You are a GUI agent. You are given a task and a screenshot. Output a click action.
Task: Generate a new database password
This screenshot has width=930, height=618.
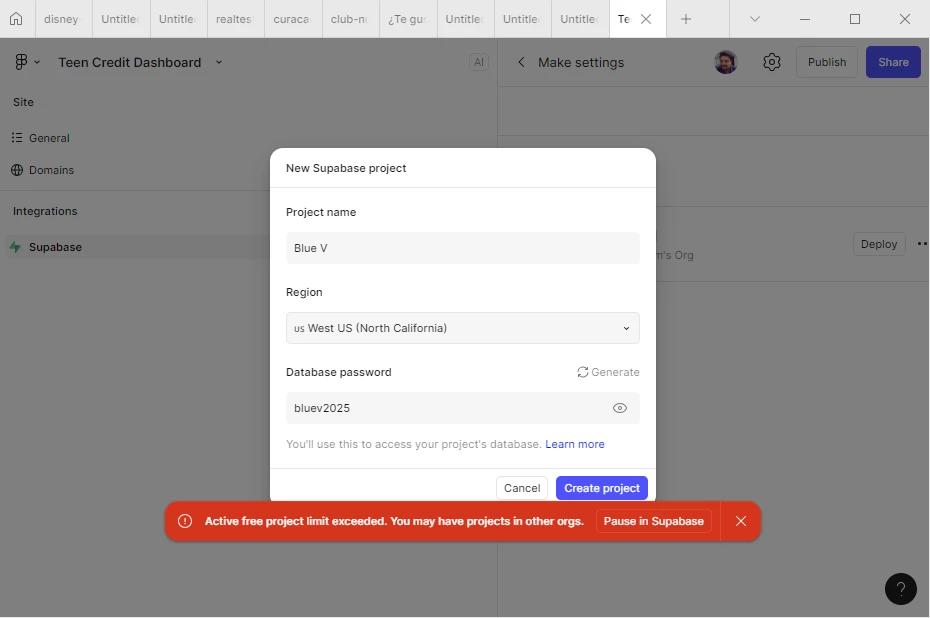608,372
